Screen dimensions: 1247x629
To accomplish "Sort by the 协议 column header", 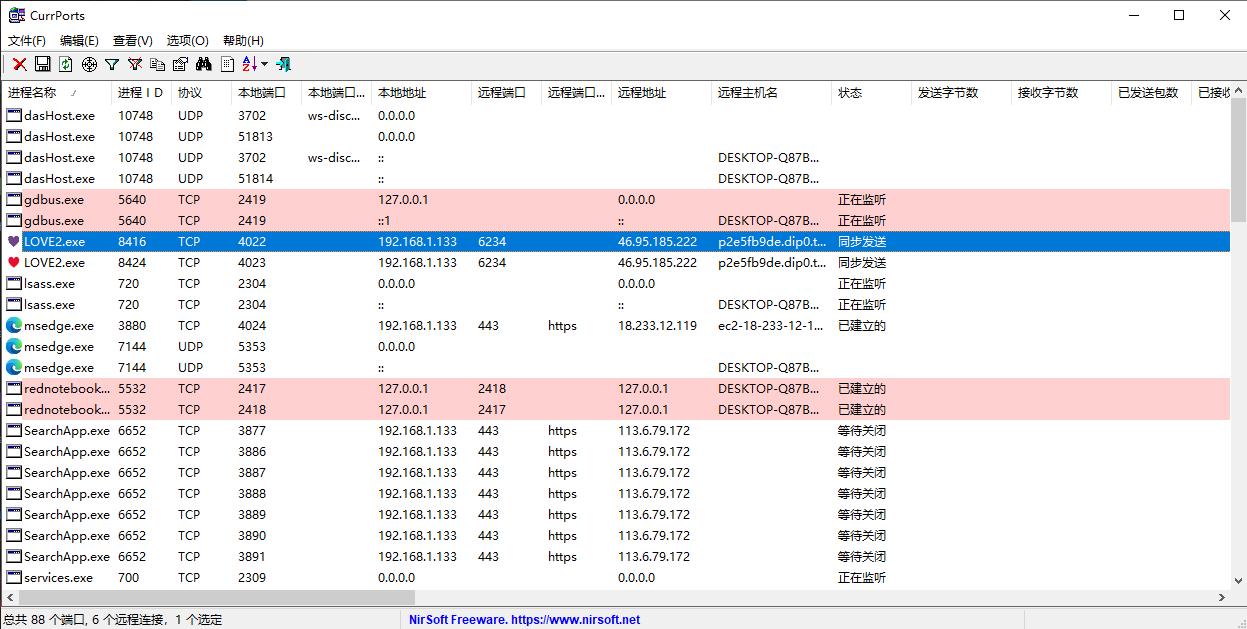I will (x=201, y=93).
